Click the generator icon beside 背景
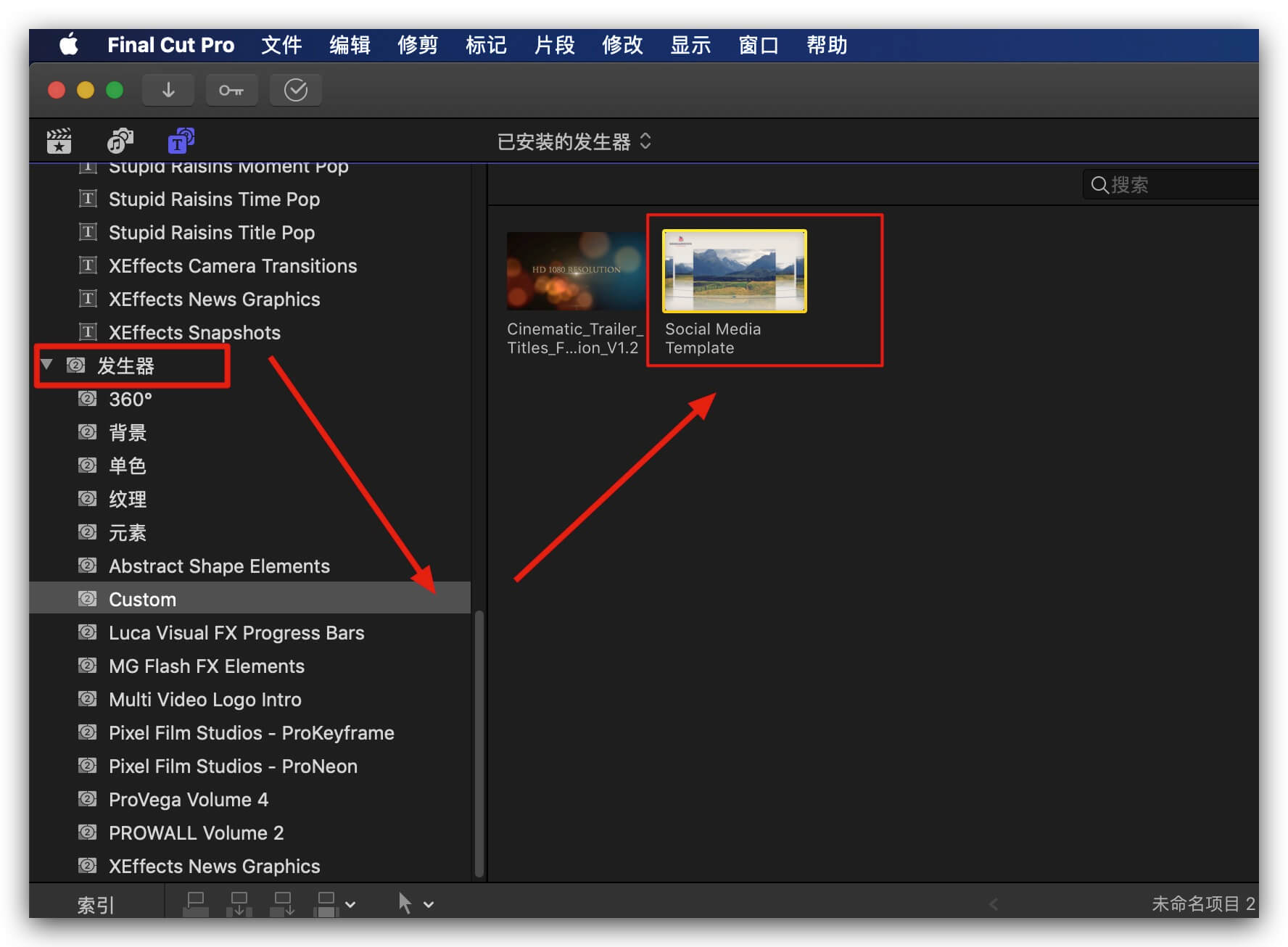This screenshot has height=947, width=1288. [87, 432]
